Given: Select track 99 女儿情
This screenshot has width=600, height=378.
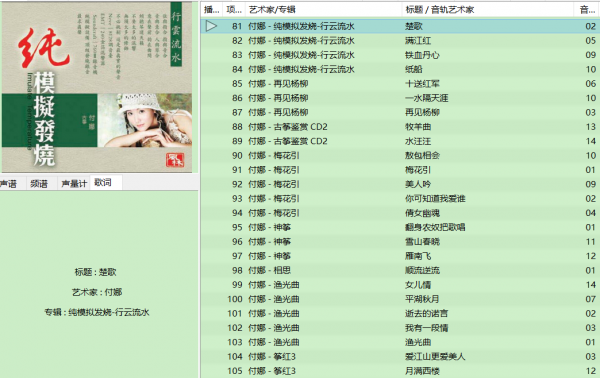Looking at the screenshot, I should pyautogui.click(x=400, y=285).
